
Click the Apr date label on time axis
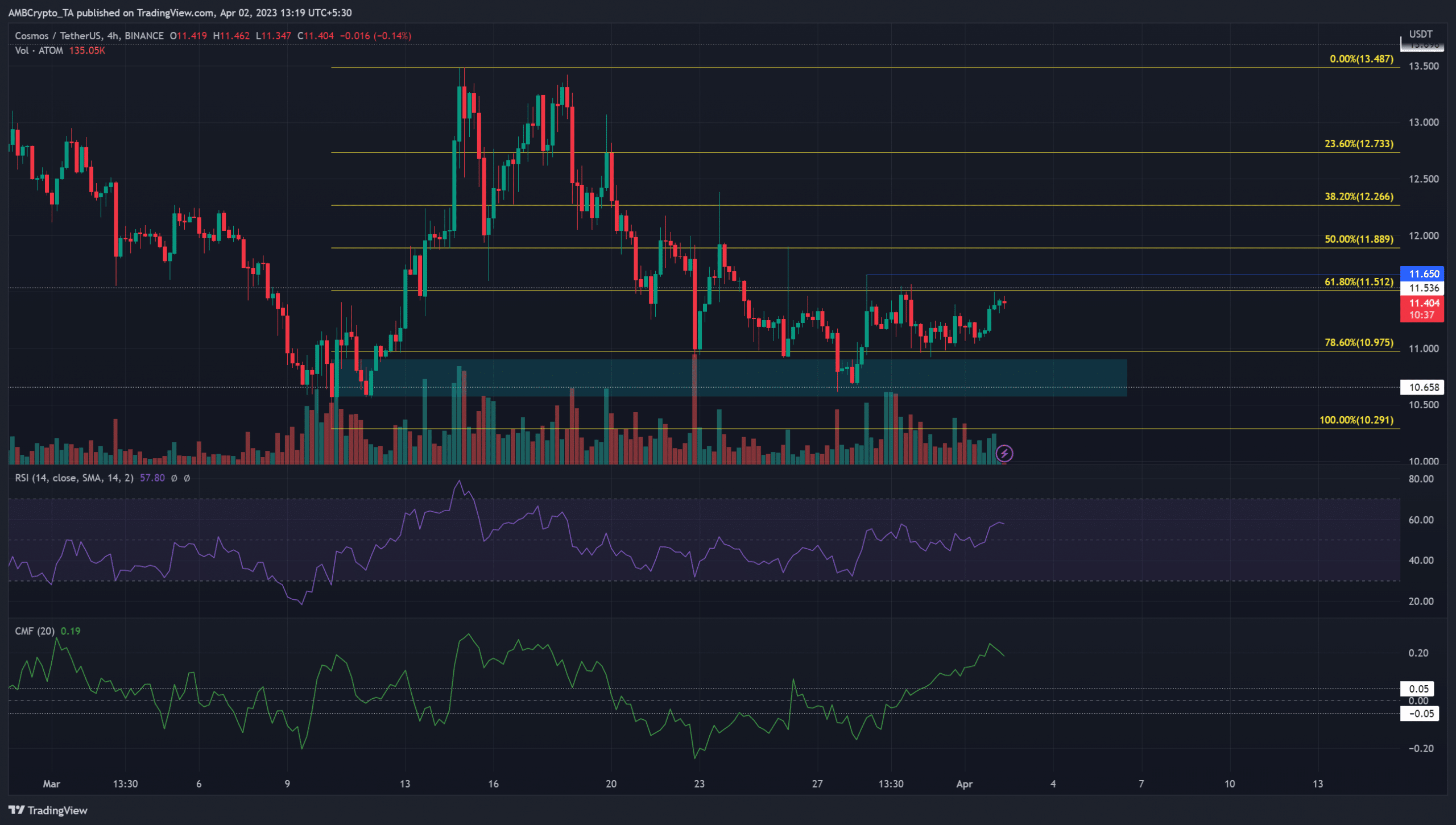pyautogui.click(x=965, y=784)
